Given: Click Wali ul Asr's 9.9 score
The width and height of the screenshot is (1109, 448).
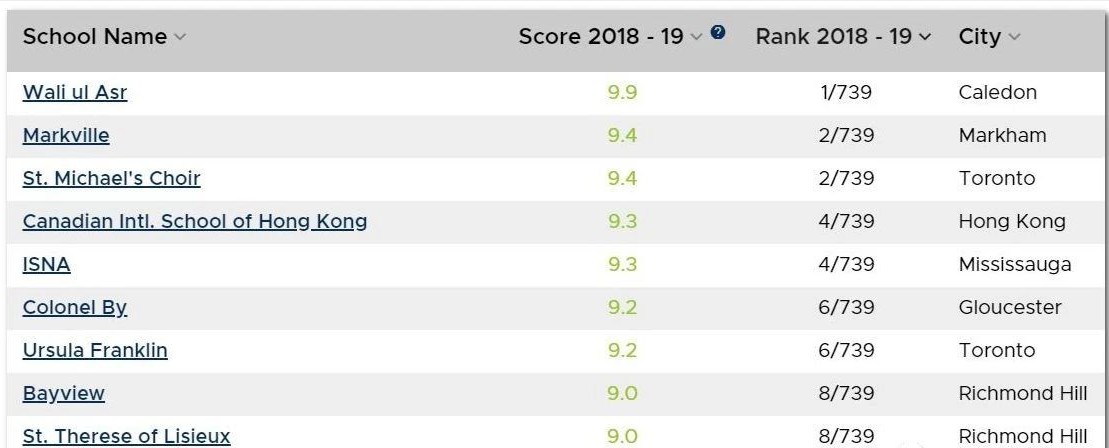Looking at the screenshot, I should (622, 92).
